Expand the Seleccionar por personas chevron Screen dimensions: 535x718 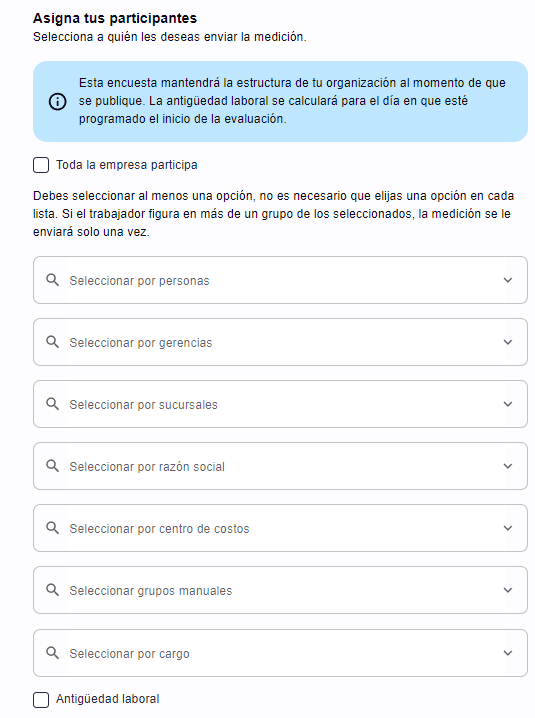click(508, 280)
